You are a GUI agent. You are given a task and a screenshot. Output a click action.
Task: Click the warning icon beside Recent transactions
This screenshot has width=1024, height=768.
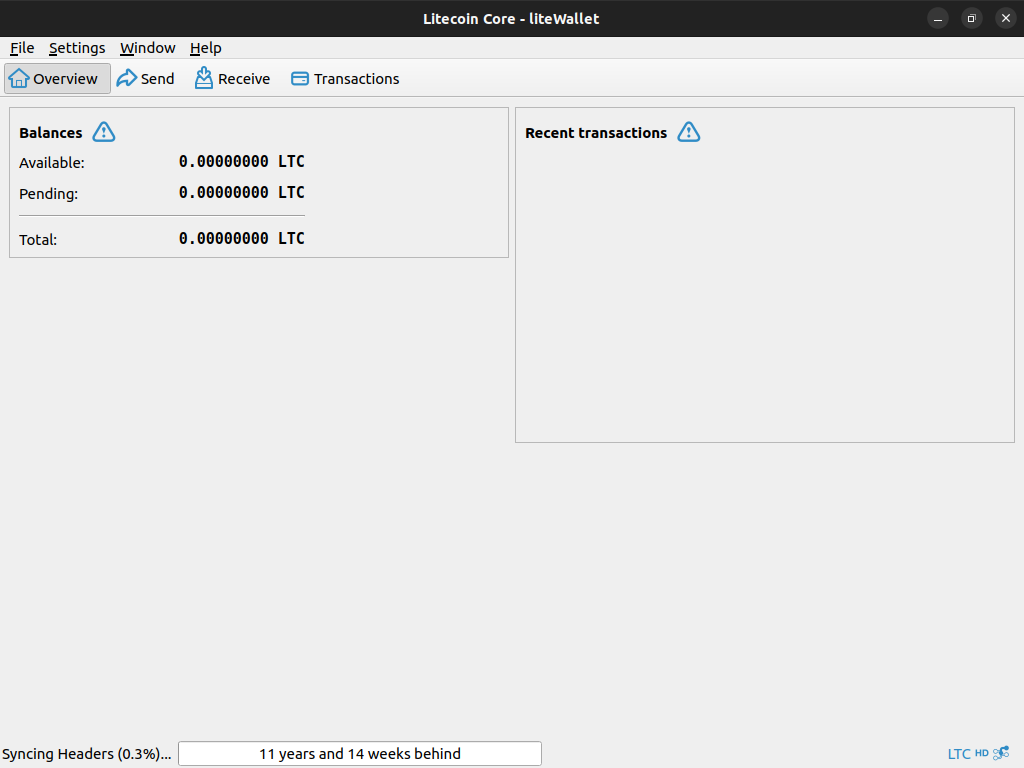[x=688, y=132]
